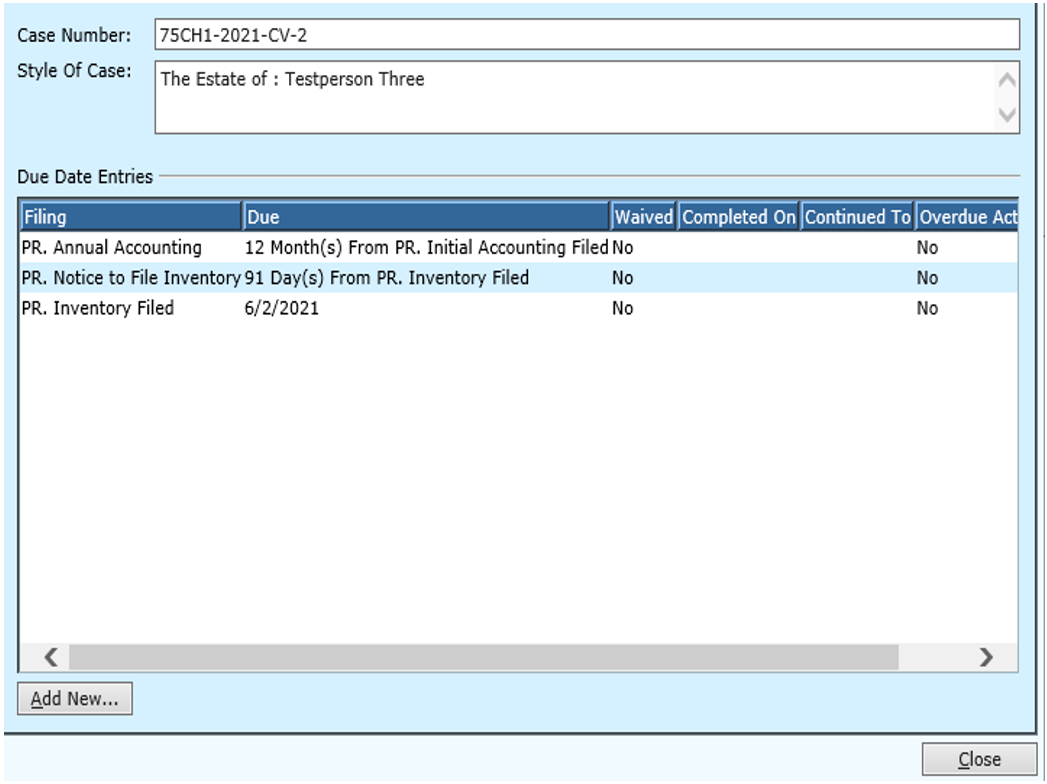The image size is (1047, 784).
Task: Click the Style Of Case scroll up arrow
Action: pyautogui.click(x=1007, y=80)
